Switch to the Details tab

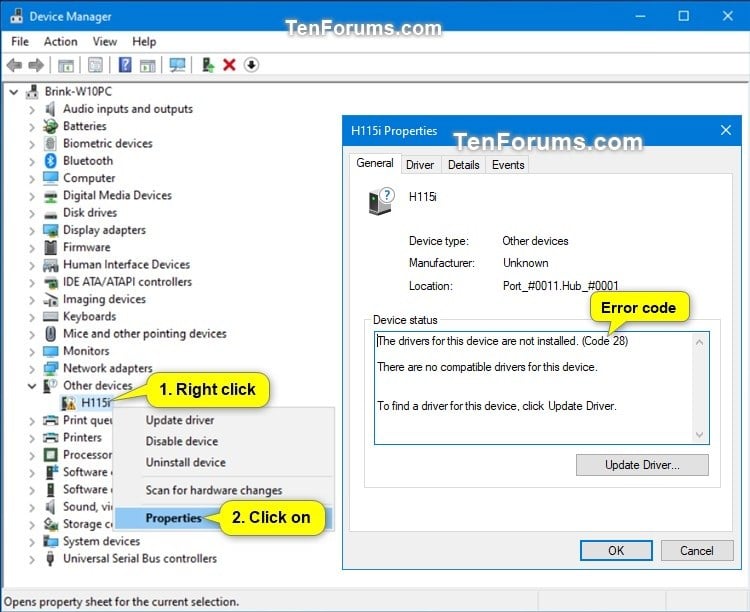[463, 165]
